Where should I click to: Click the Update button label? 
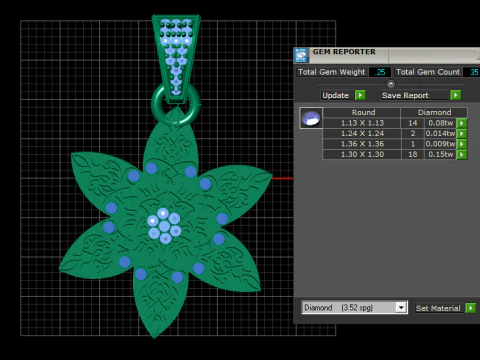(335, 95)
